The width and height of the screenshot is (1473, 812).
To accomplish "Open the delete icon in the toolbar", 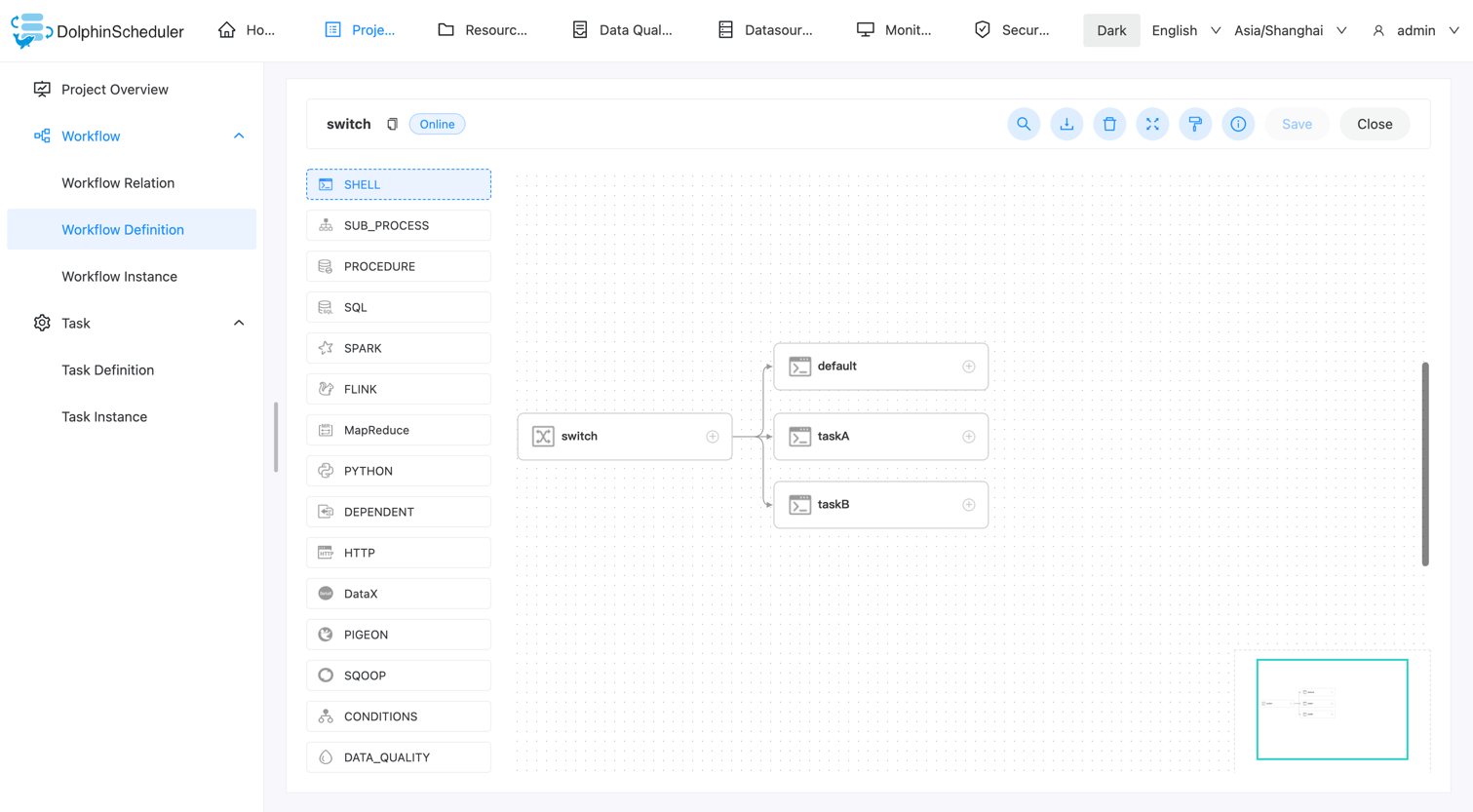I will [1109, 124].
